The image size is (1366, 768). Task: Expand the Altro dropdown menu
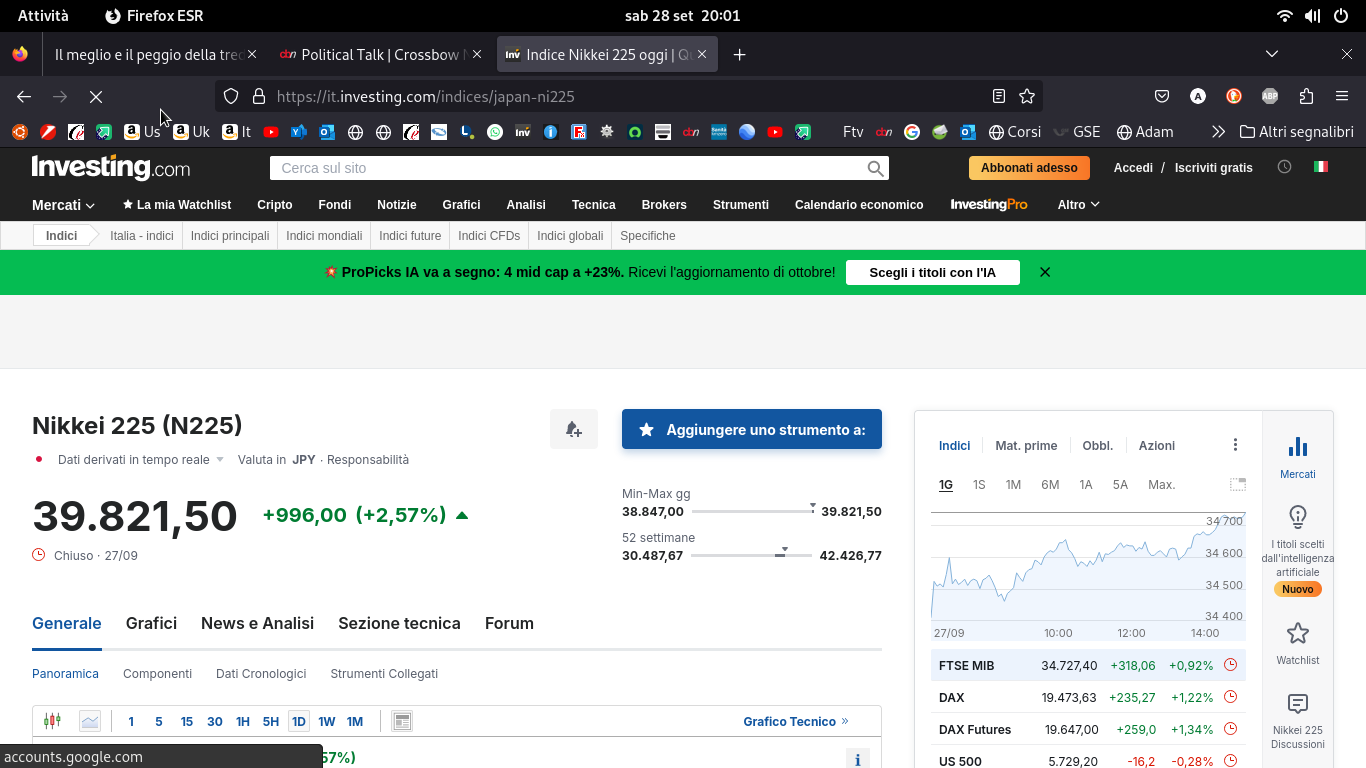pos(1078,204)
